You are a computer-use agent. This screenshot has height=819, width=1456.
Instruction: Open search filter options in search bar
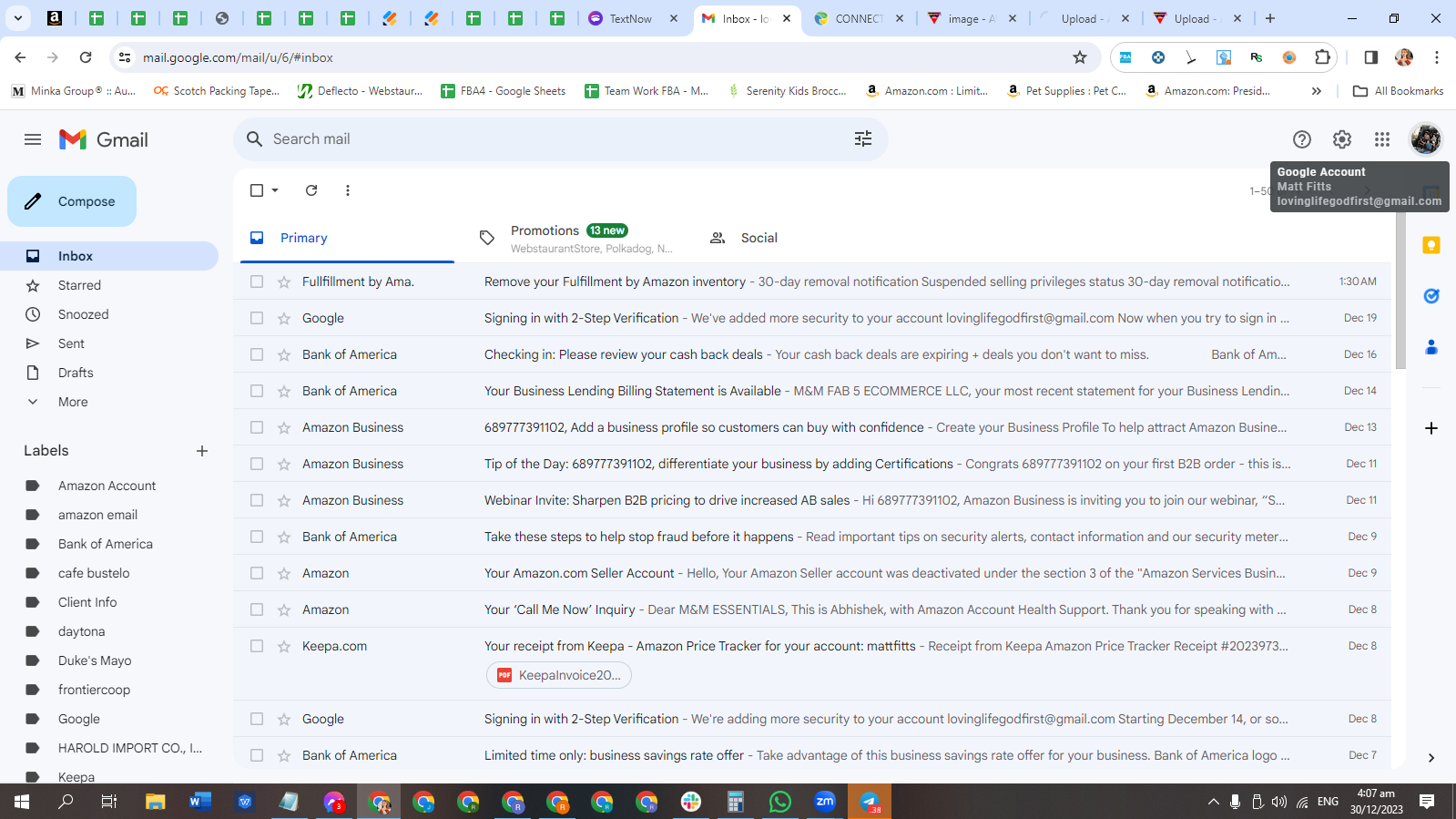863,138
